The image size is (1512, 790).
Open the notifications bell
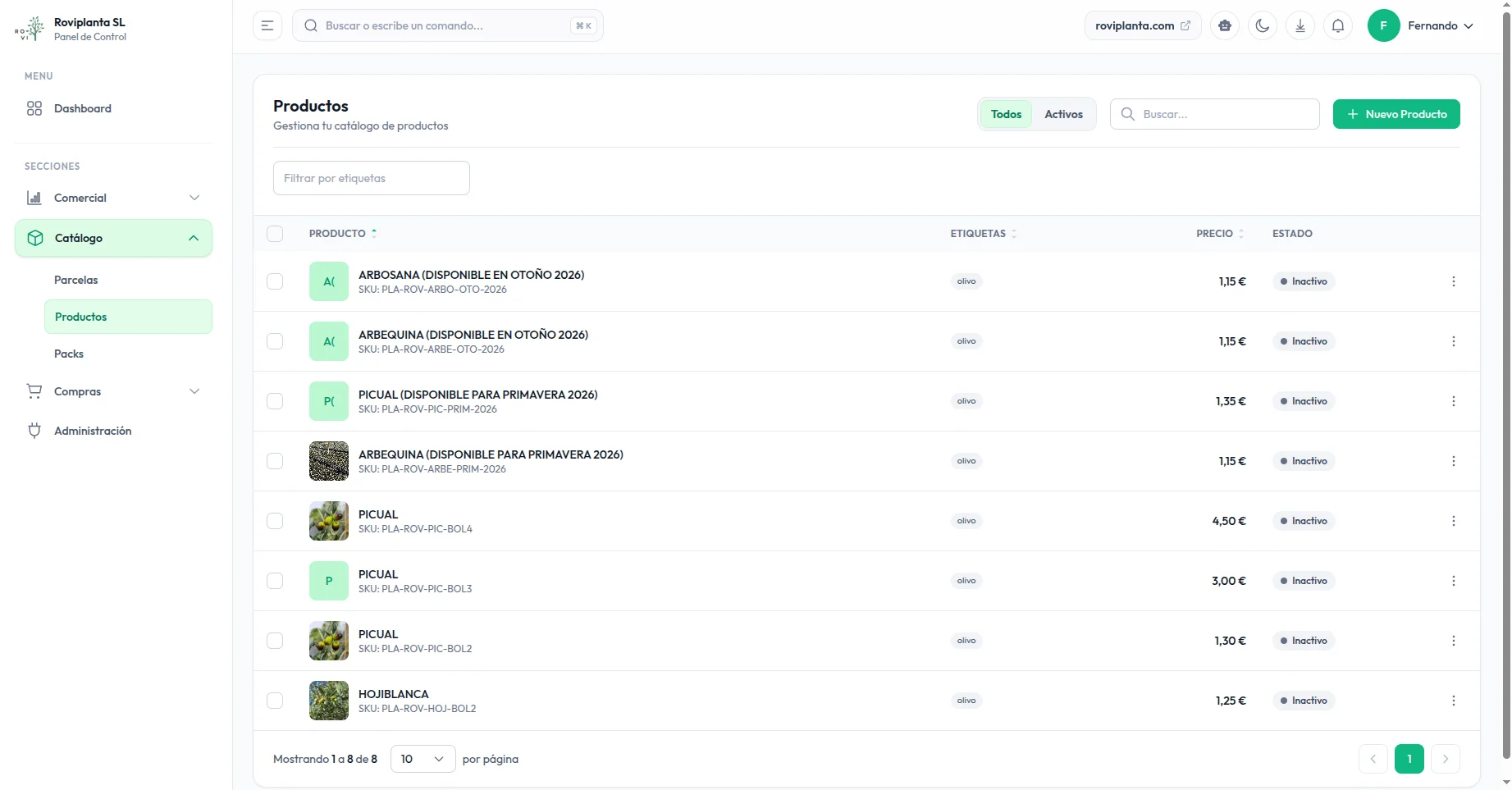tap(1337, 25)
